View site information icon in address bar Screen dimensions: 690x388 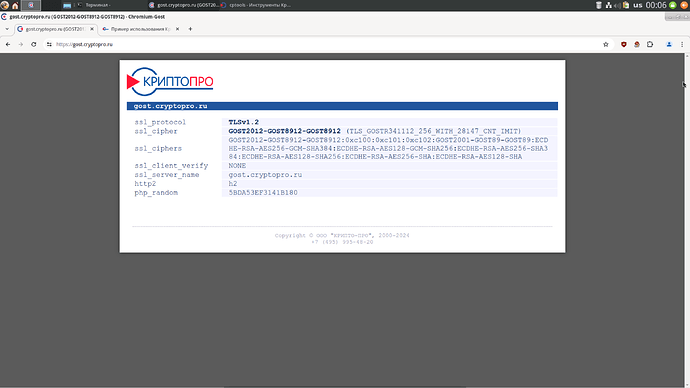pos(49,44)
